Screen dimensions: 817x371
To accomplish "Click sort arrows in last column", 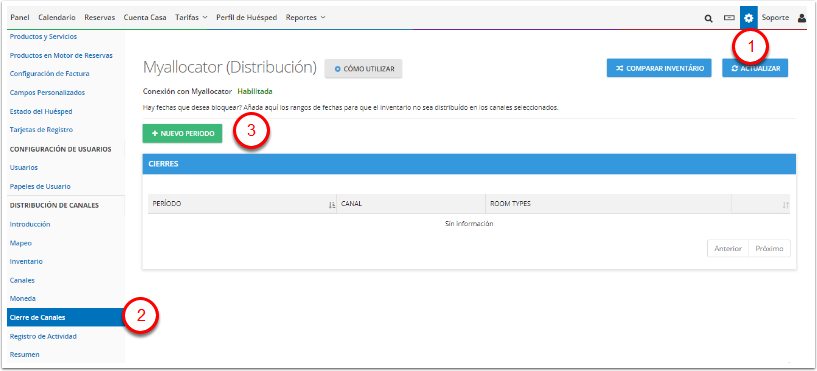I will point(786,205).
